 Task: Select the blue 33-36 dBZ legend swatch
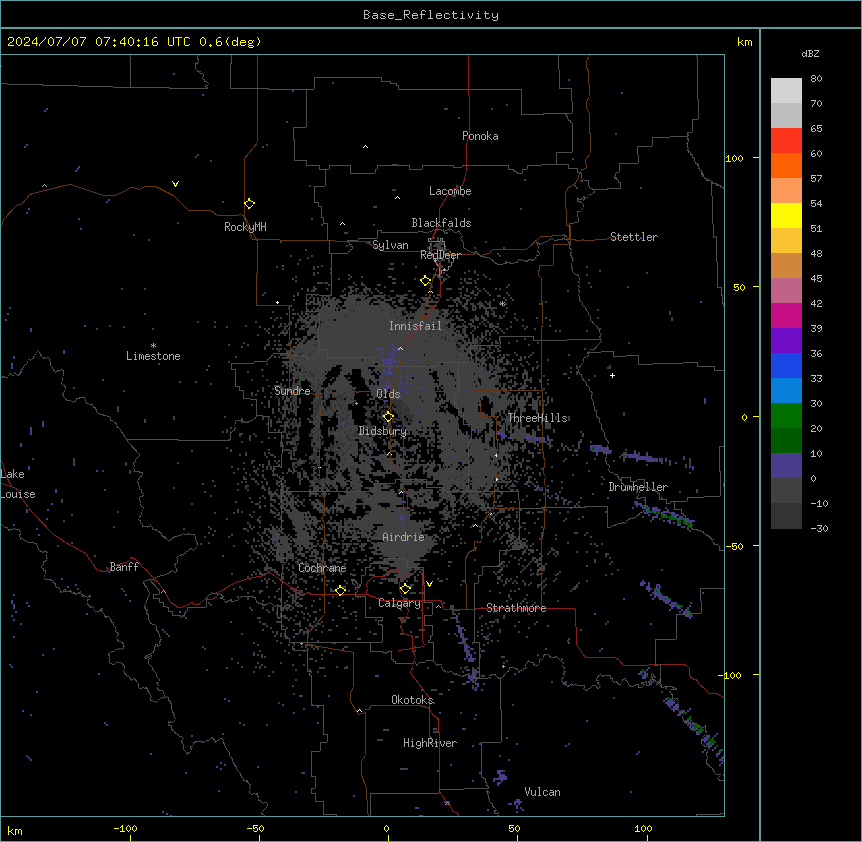pyautogui.click(x=786, y=365)
